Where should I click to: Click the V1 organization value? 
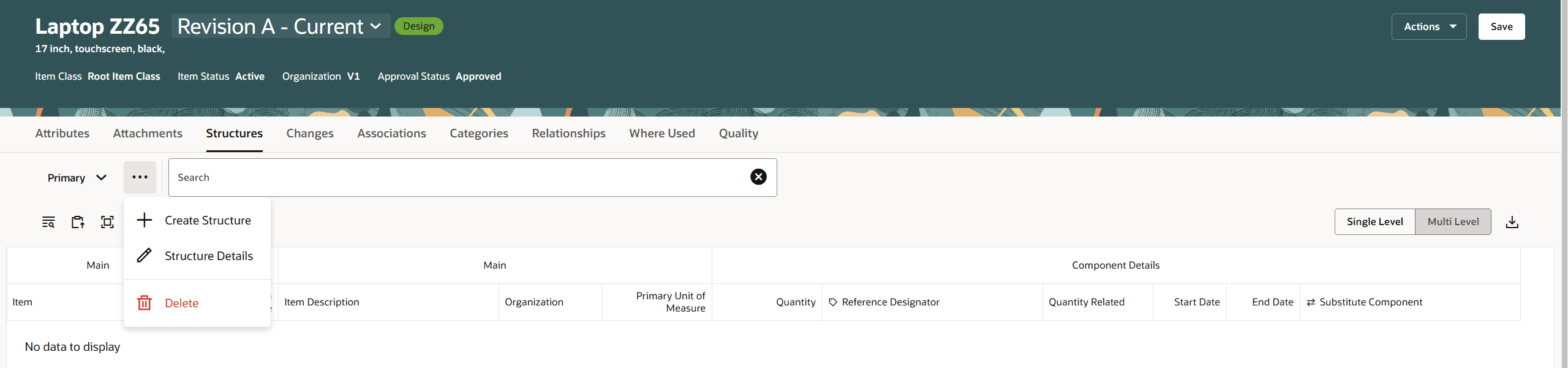click(x=353, y=77)
